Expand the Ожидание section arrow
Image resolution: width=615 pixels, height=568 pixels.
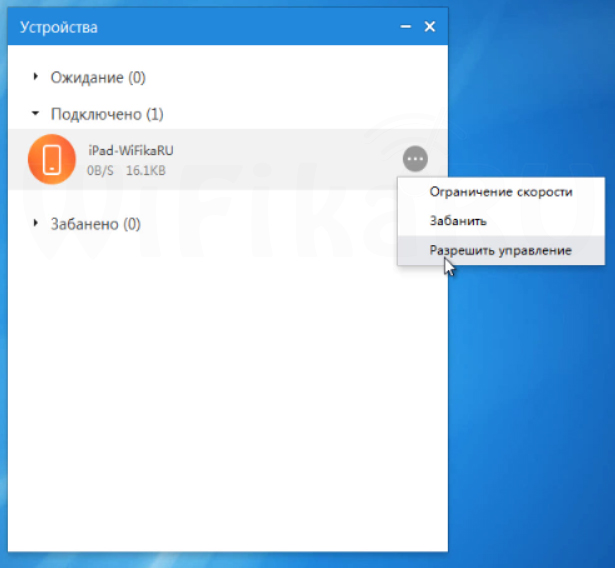tap(35, 77)
